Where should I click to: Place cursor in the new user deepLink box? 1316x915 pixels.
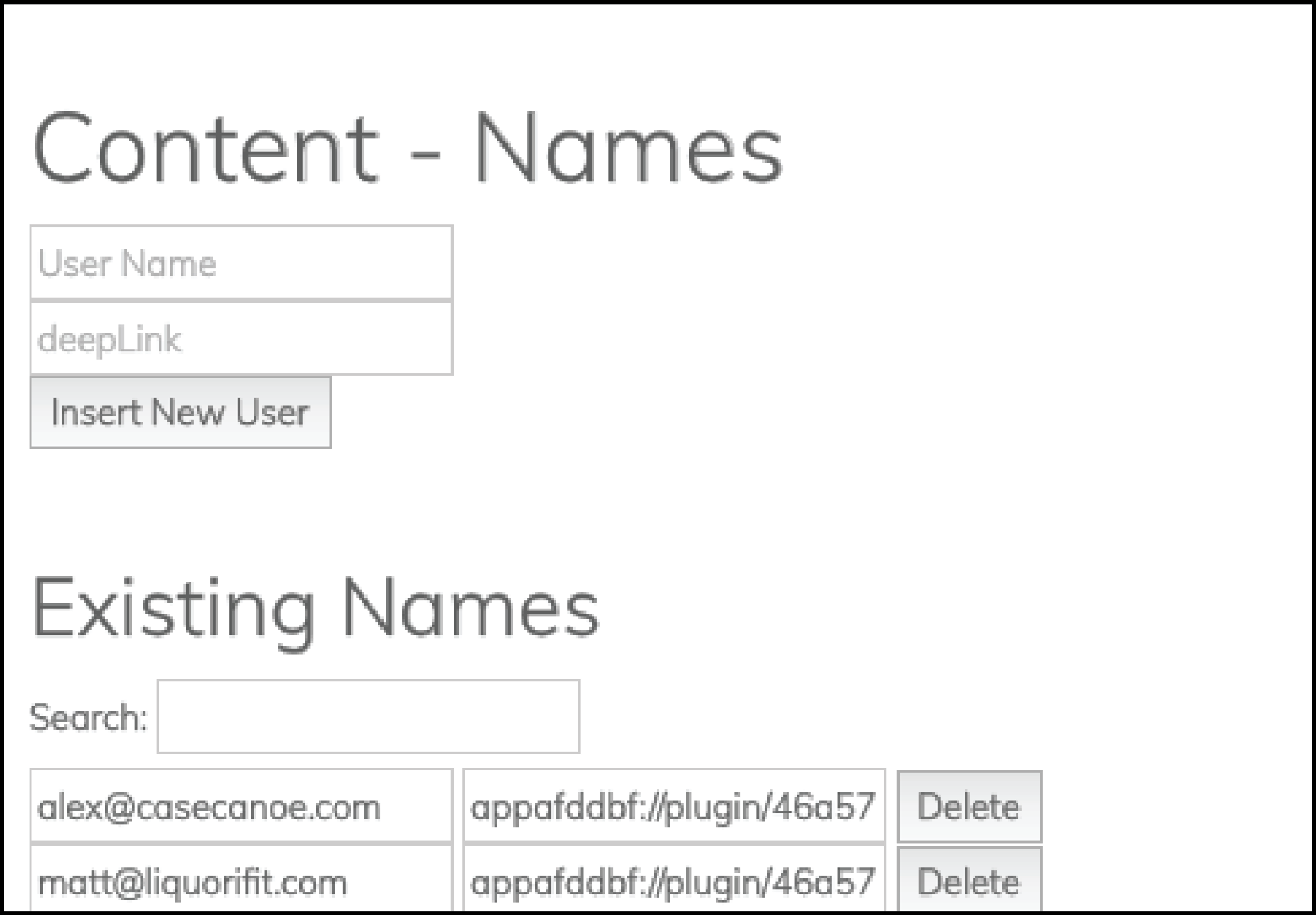pyautogui.click(x=241, y=339)
